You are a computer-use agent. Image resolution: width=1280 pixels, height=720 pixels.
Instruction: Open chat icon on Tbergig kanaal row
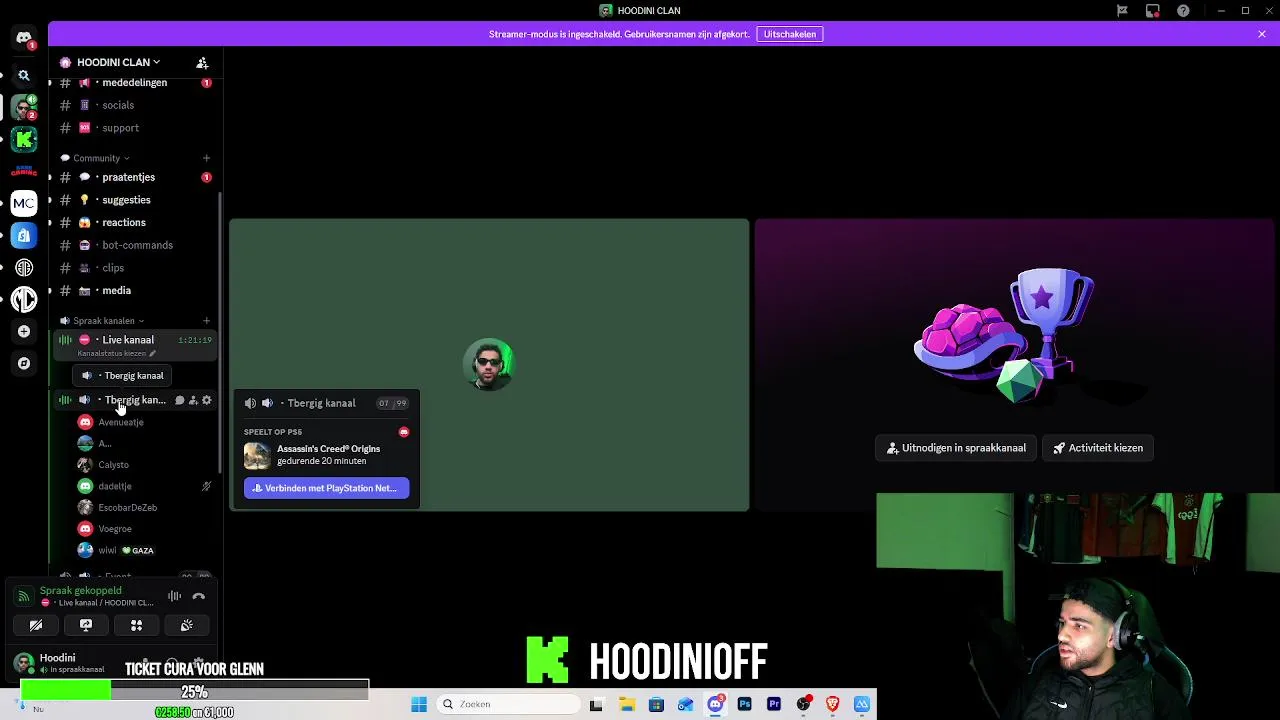(x=180, y=400)
